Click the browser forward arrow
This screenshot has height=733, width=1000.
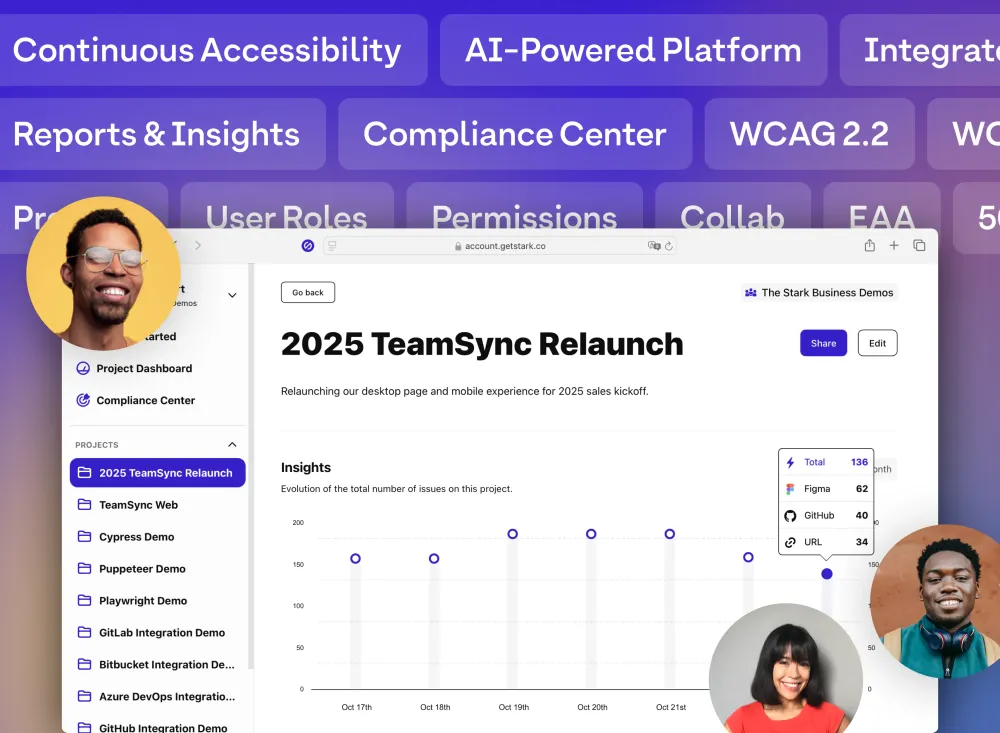[x=198, y=246]
